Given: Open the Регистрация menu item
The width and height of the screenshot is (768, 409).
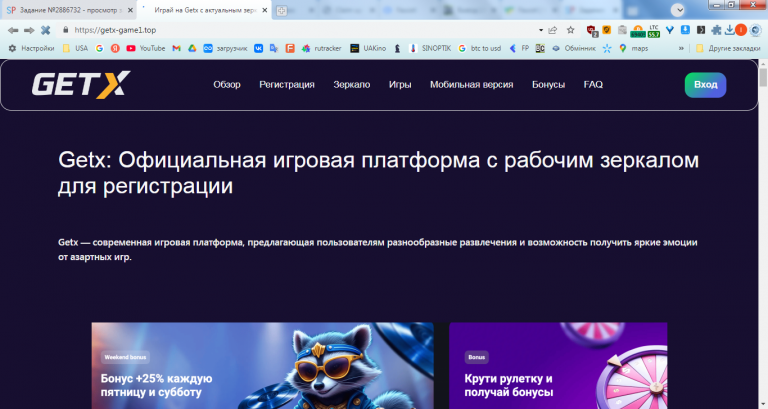Looking at the screenshot, I should click(287, 85).
